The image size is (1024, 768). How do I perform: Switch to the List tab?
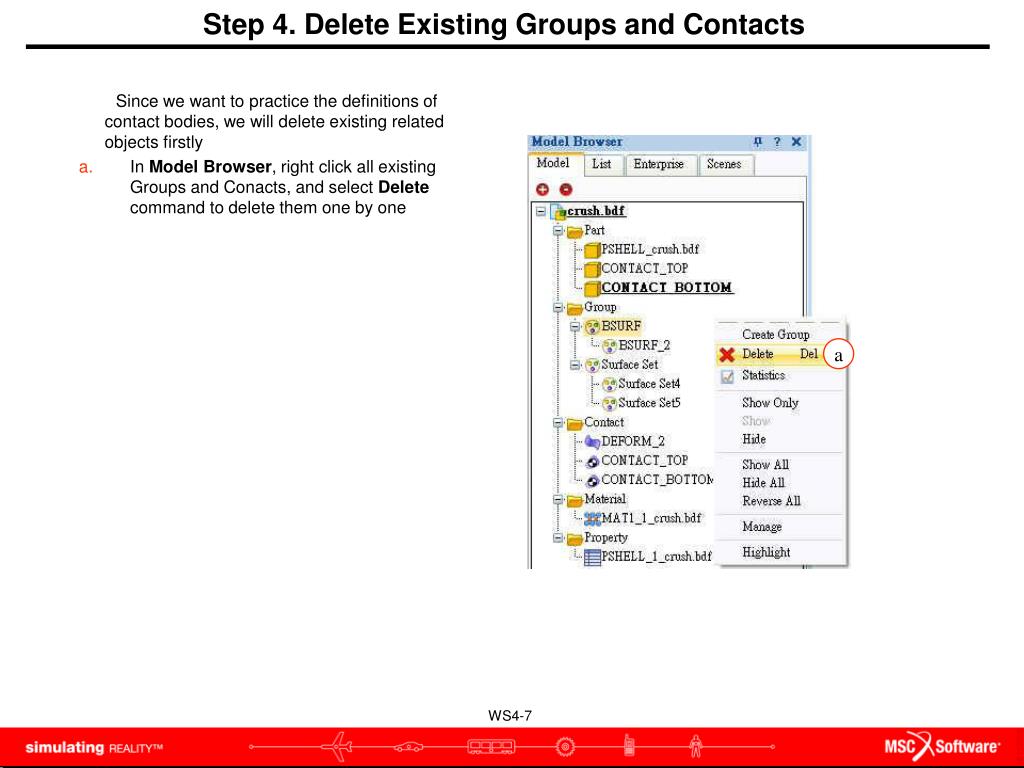[601, 164]
